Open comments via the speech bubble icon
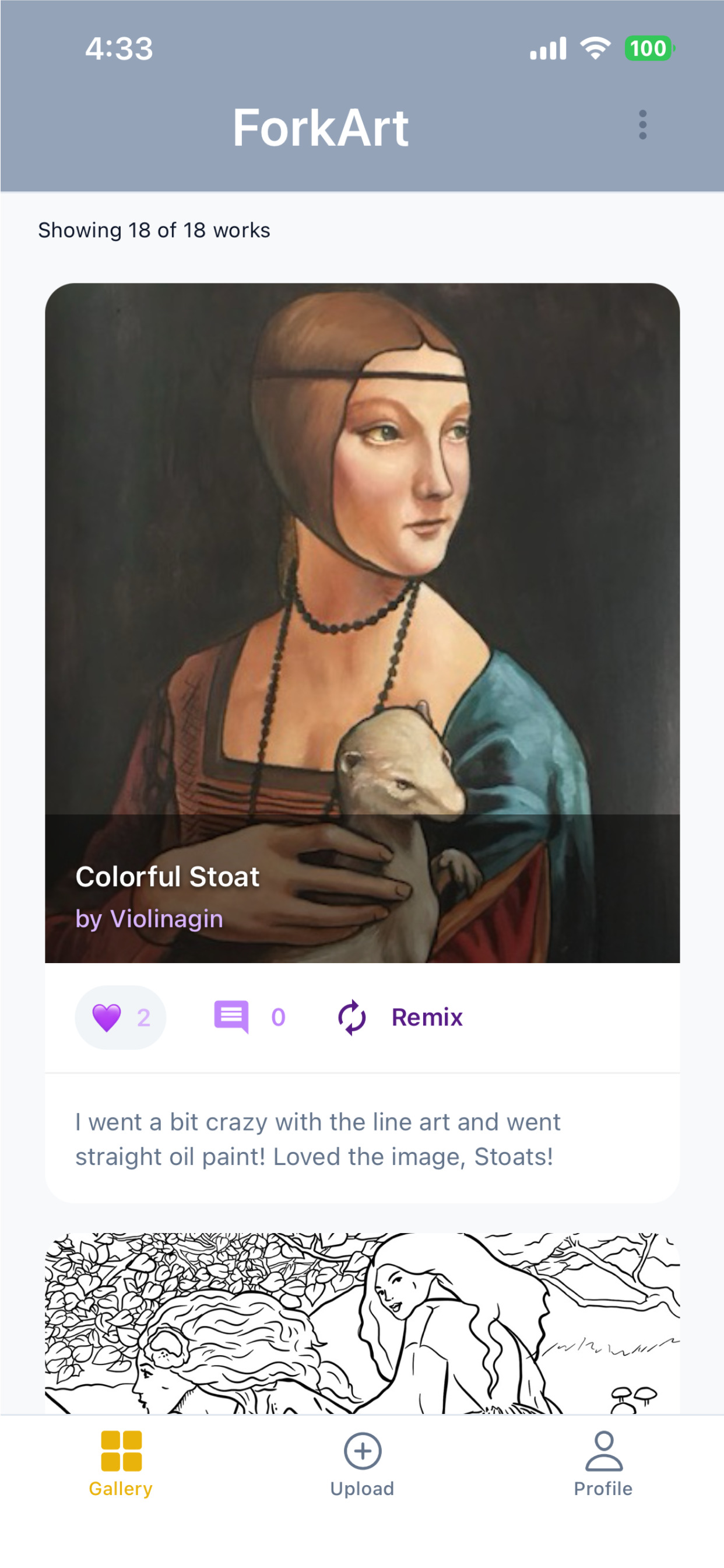724x1568 pixels. point(231,1017)
